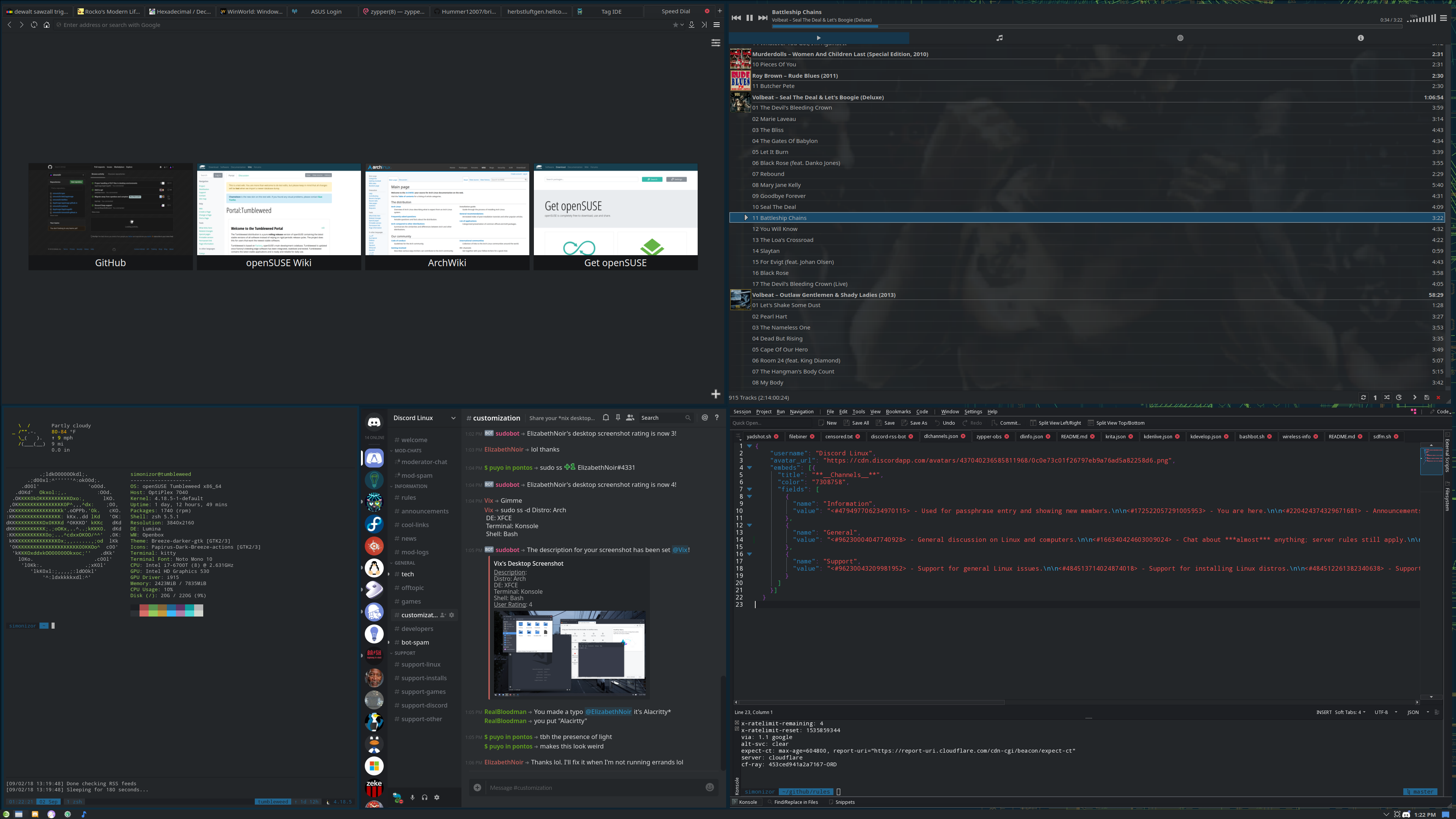Deafen with the Discord headphones icon
The height and width of the screenshot is (819, 1456).
tap(425, 797)
